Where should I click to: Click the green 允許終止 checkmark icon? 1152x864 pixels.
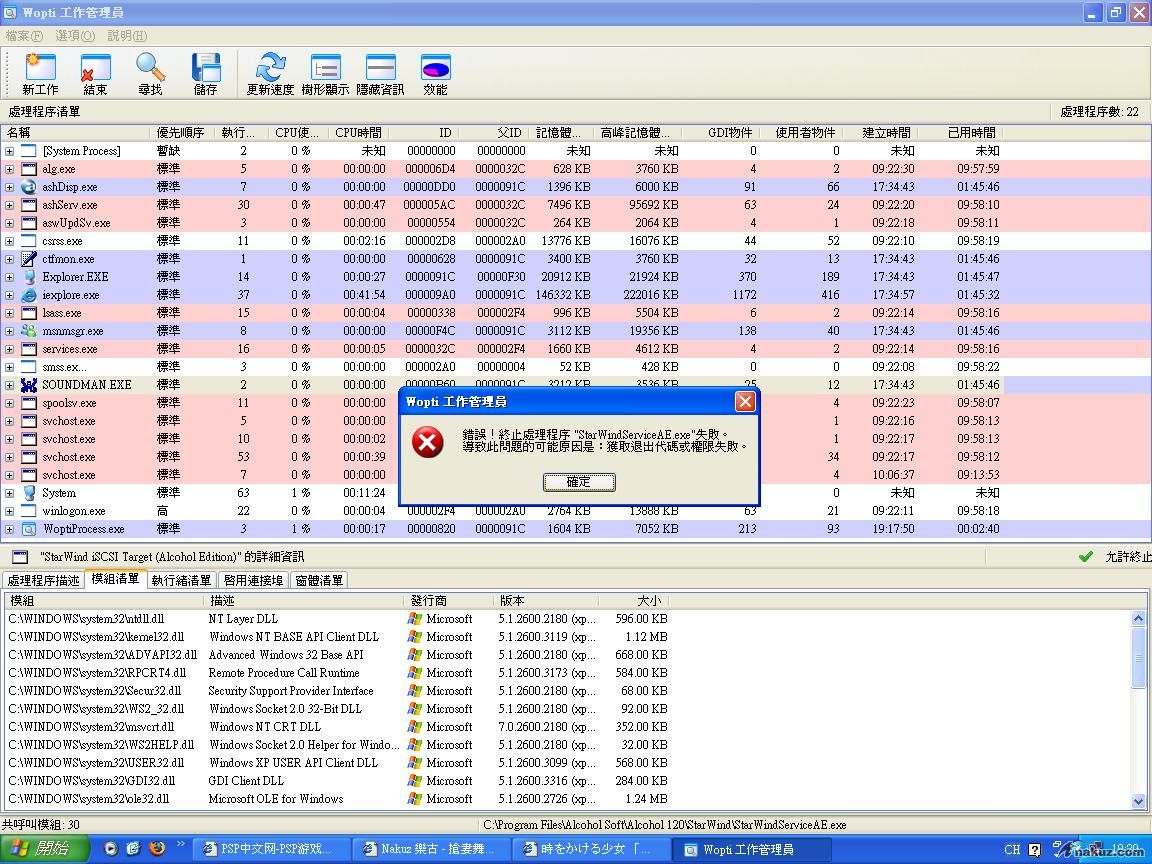pos(1086,557)
